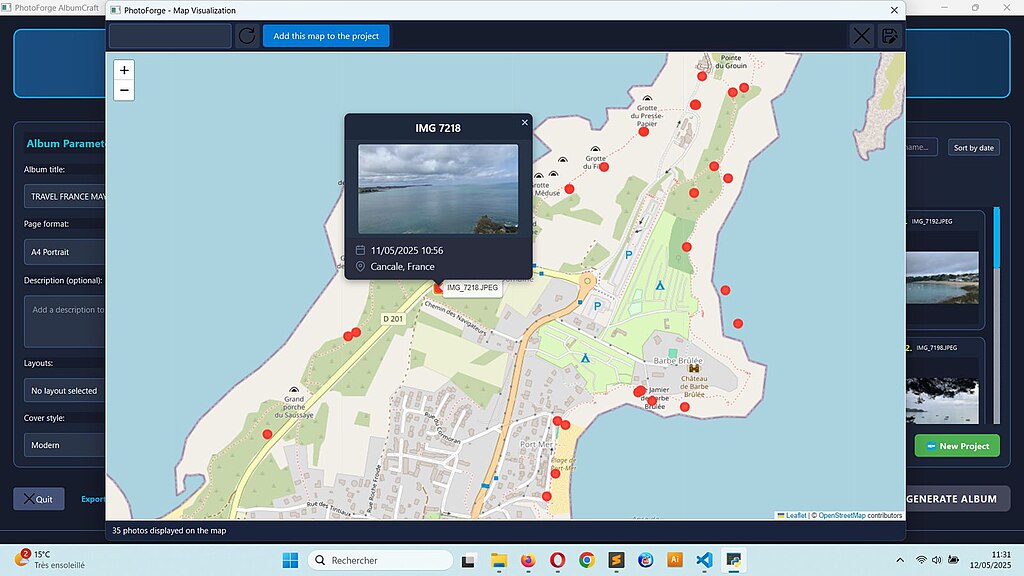Sort photos by date

point(973,148)
